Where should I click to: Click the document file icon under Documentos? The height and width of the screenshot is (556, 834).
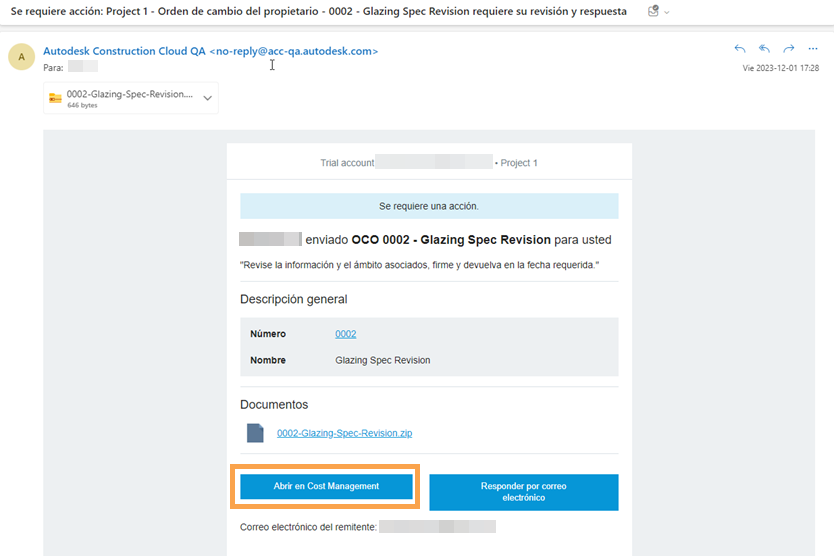[x=255, y=433]
